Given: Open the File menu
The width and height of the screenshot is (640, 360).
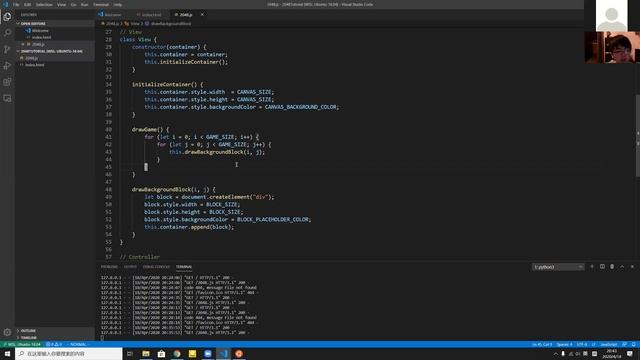Looking at the screenshot, I should [16, 4].
